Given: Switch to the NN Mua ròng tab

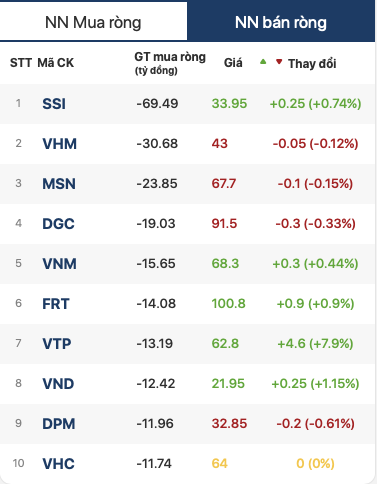Looking at the screenshot, I should coord(93,22).
